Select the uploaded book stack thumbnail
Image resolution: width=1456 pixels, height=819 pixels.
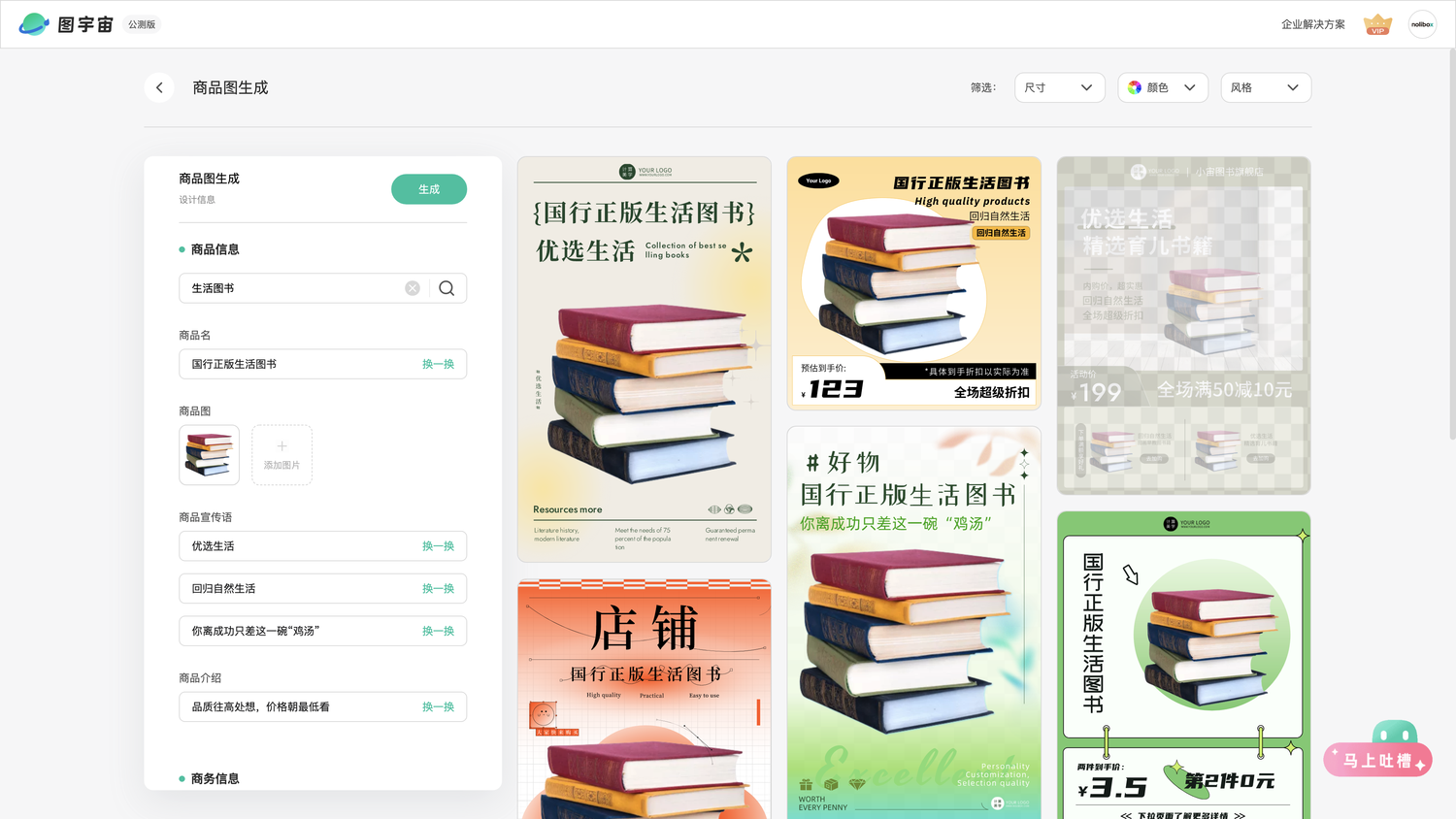click(x=209, y=455)
